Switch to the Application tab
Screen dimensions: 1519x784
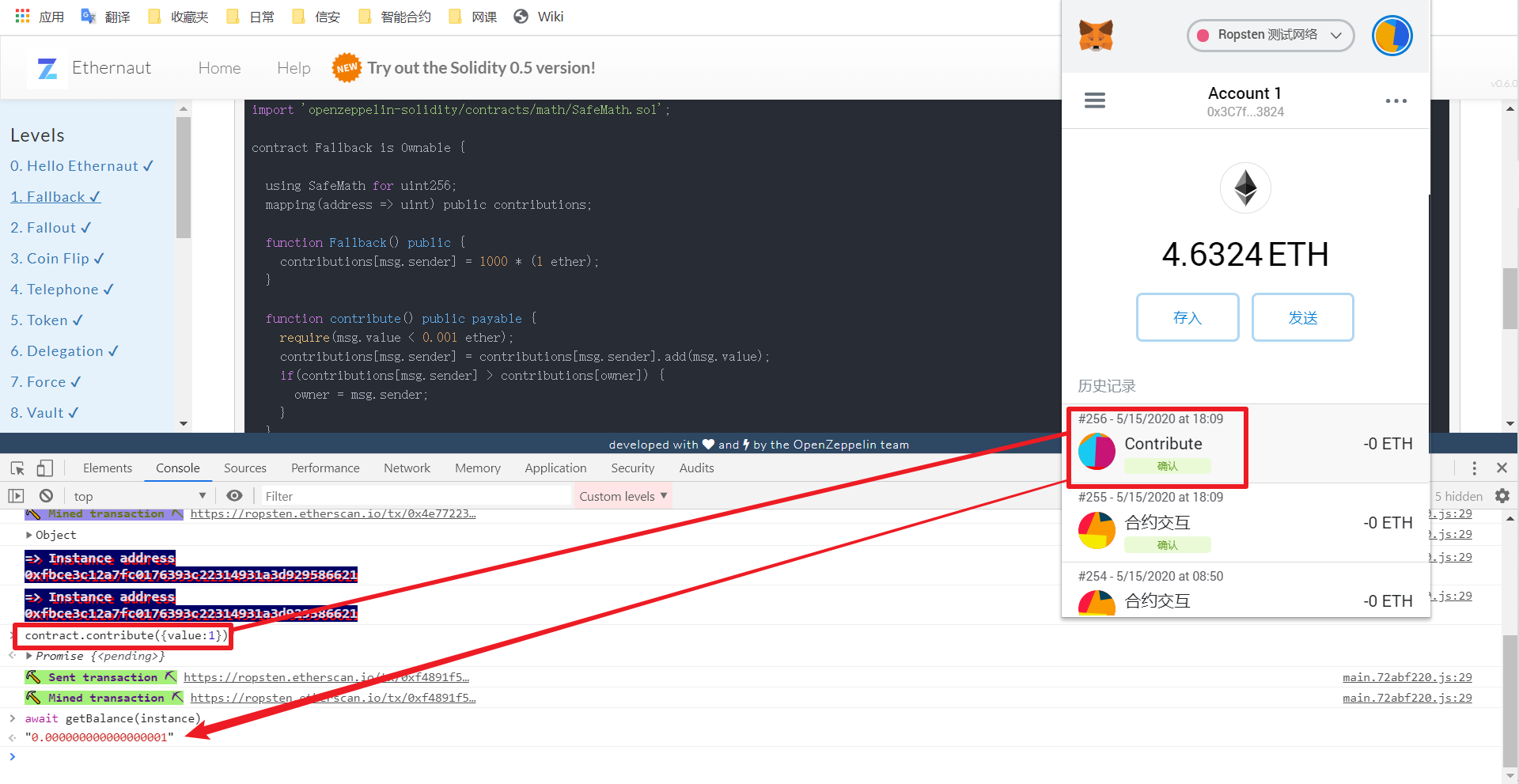coord(556,468)
